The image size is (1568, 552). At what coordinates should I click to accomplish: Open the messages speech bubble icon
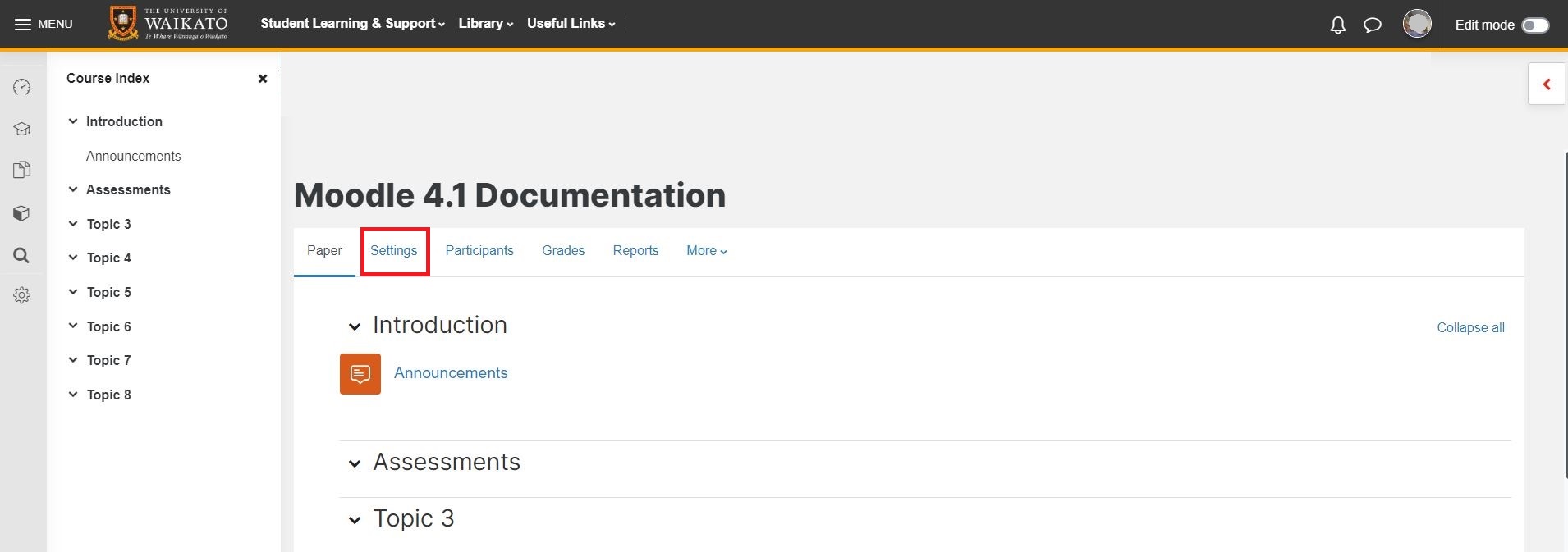[1373, 25]
